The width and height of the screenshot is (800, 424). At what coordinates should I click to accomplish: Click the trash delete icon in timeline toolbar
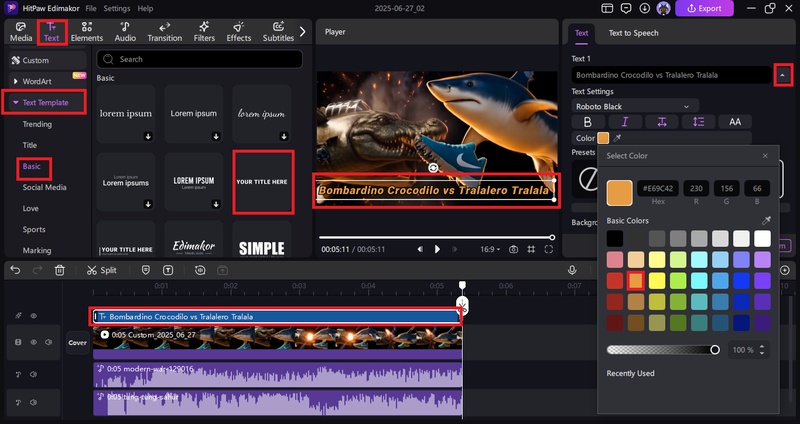60,270
